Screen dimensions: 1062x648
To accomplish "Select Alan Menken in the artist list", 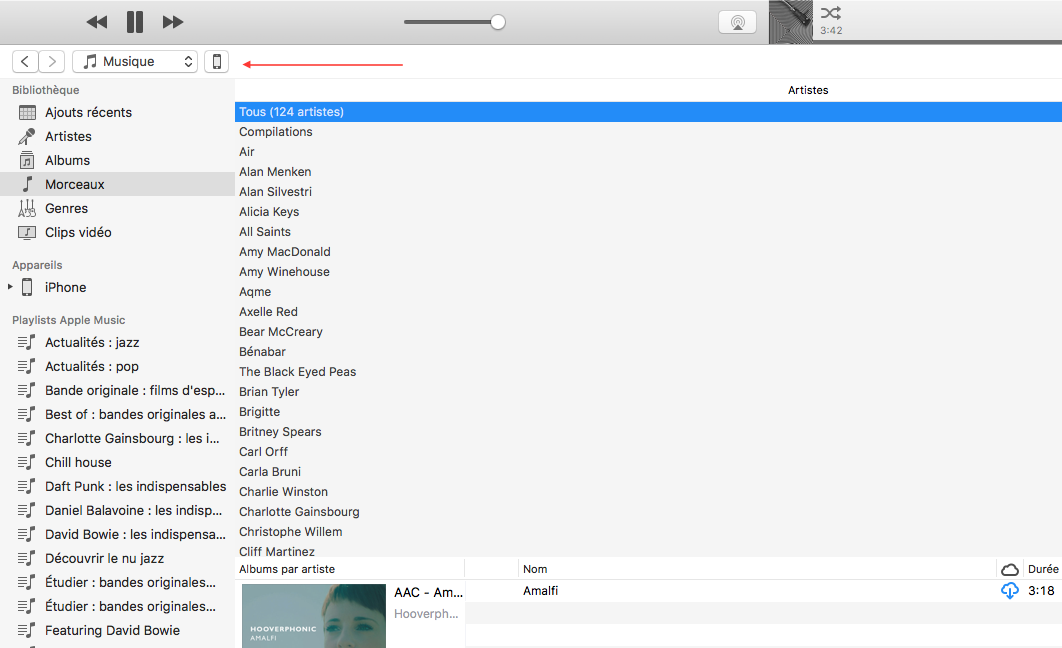I will pos(648,172).
